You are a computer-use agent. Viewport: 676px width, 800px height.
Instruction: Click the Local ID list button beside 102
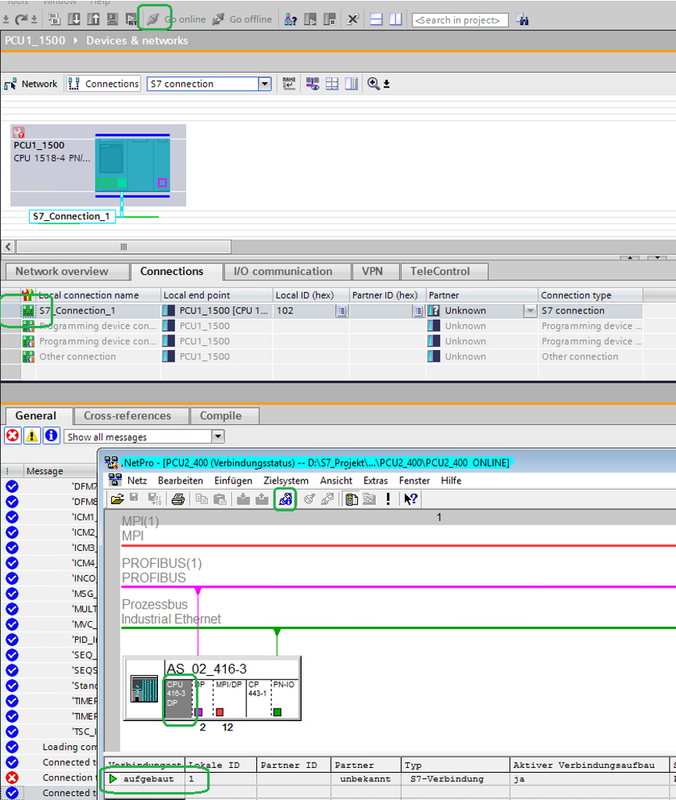click(341, 311)
